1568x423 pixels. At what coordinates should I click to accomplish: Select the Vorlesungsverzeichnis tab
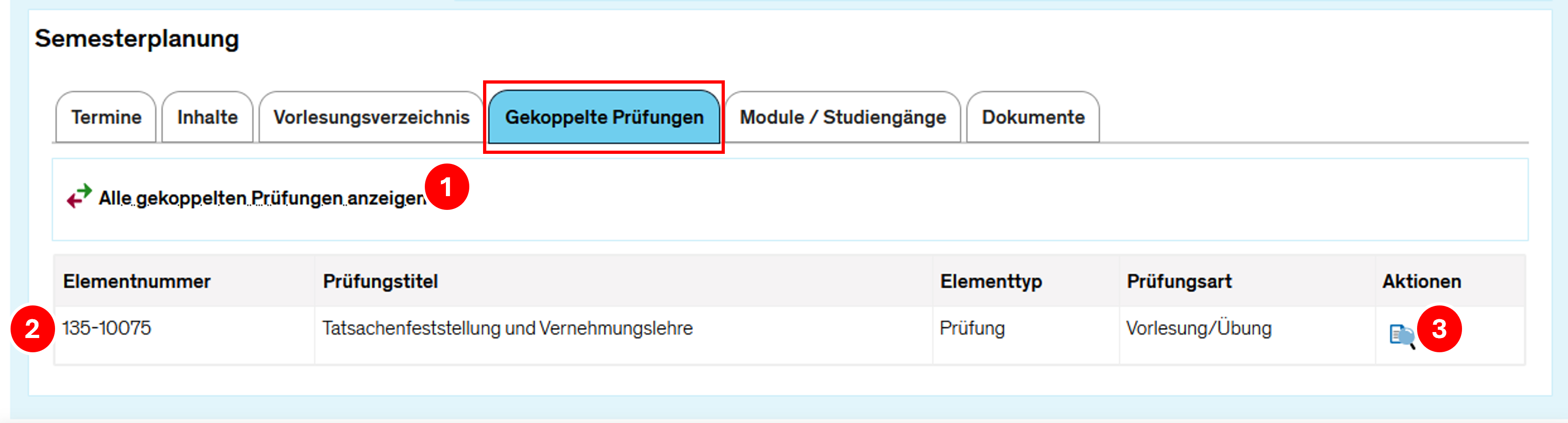[371, 117]
